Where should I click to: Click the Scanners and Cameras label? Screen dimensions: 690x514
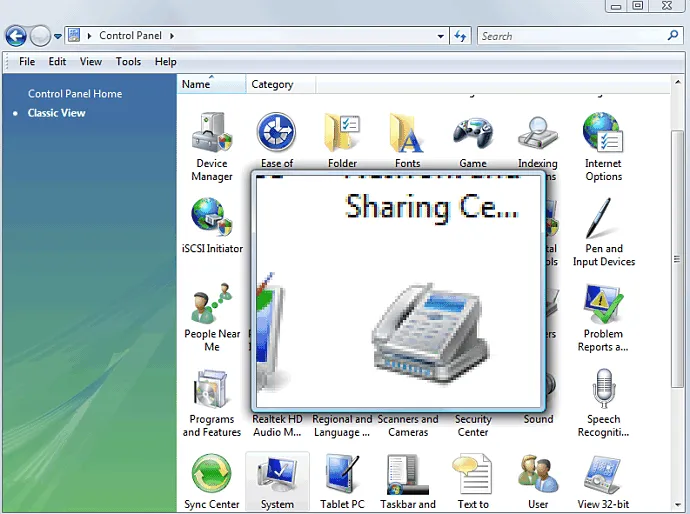[x=408, y=426]
